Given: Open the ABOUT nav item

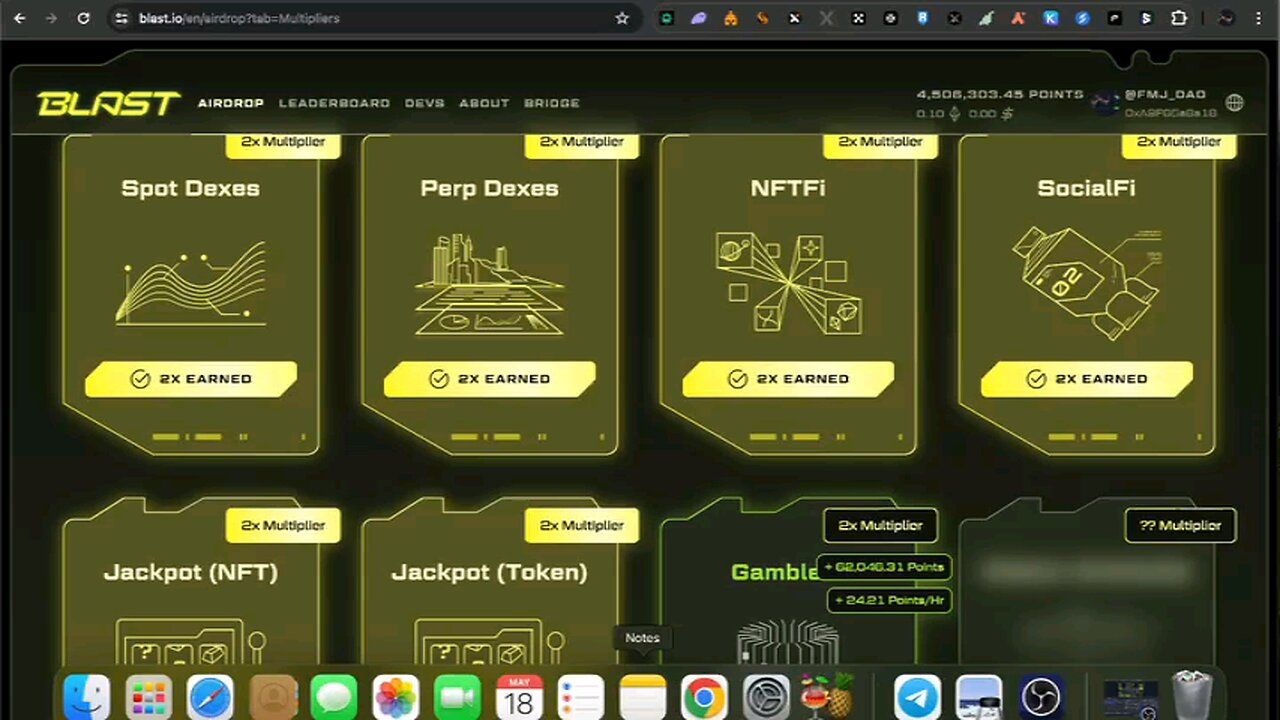Looking at the screenshot, I should [484, 103].
